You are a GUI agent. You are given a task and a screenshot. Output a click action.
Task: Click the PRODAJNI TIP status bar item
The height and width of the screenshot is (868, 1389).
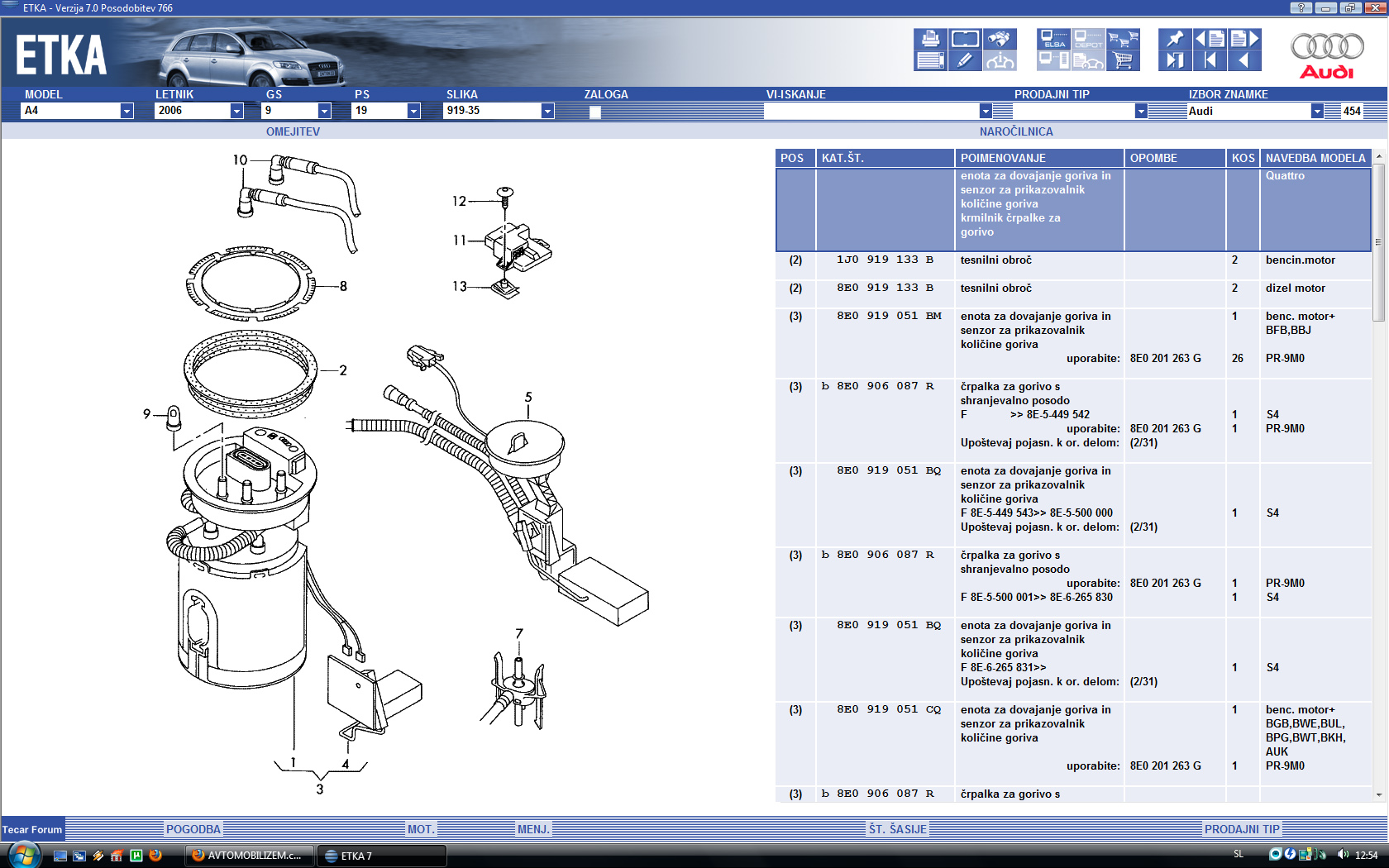(x=1242, y=829)
